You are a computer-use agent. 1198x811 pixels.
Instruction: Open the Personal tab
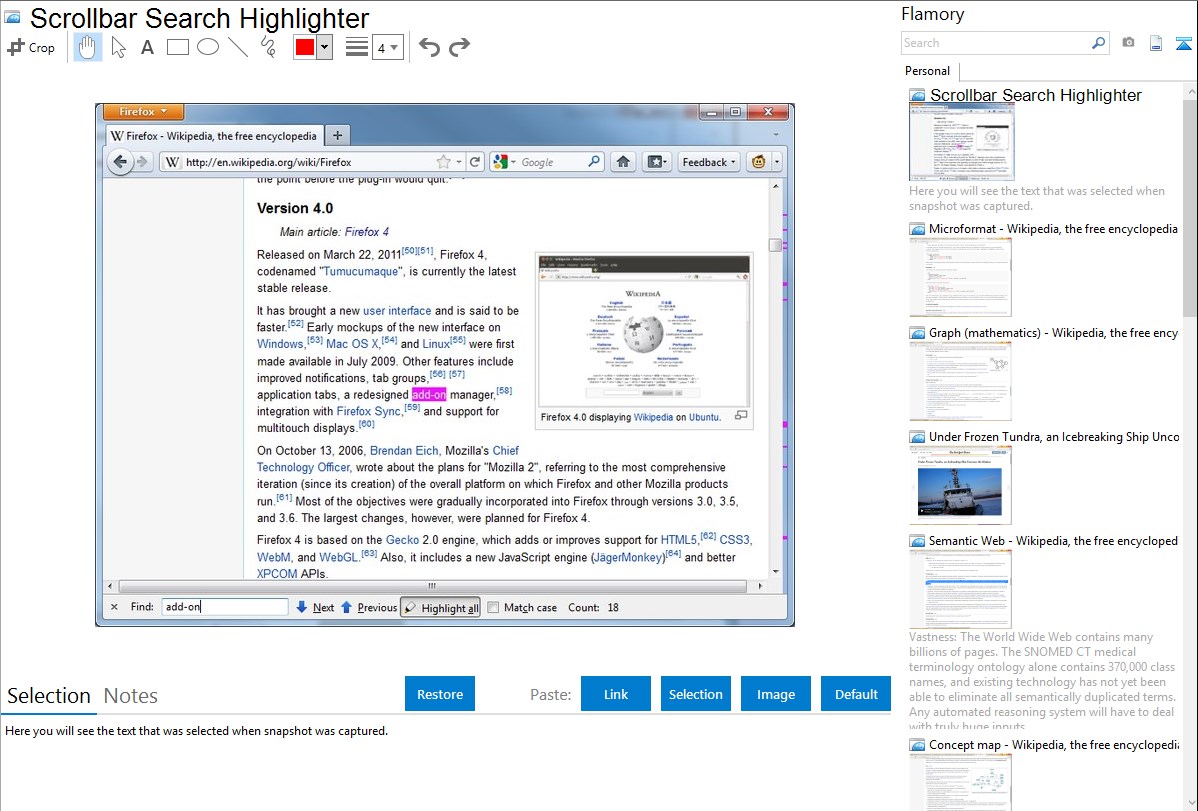(927, 71)
